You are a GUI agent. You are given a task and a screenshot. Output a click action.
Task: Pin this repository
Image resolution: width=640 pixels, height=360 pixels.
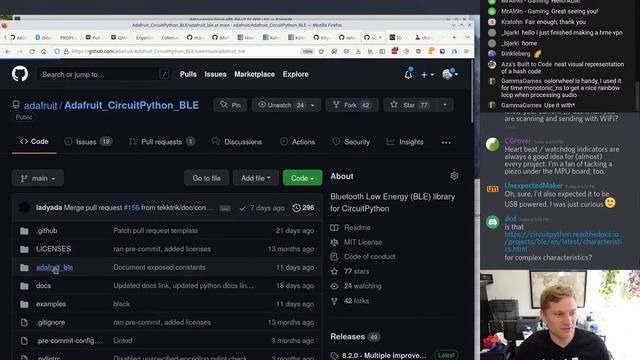(x=230, y=105)
